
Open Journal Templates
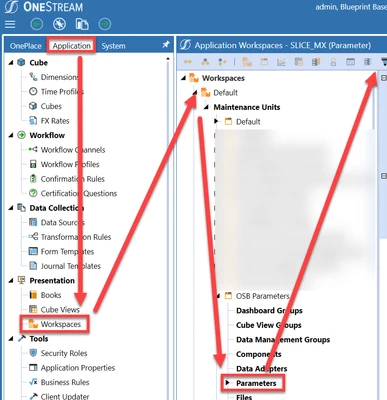[x=71, y=266]
